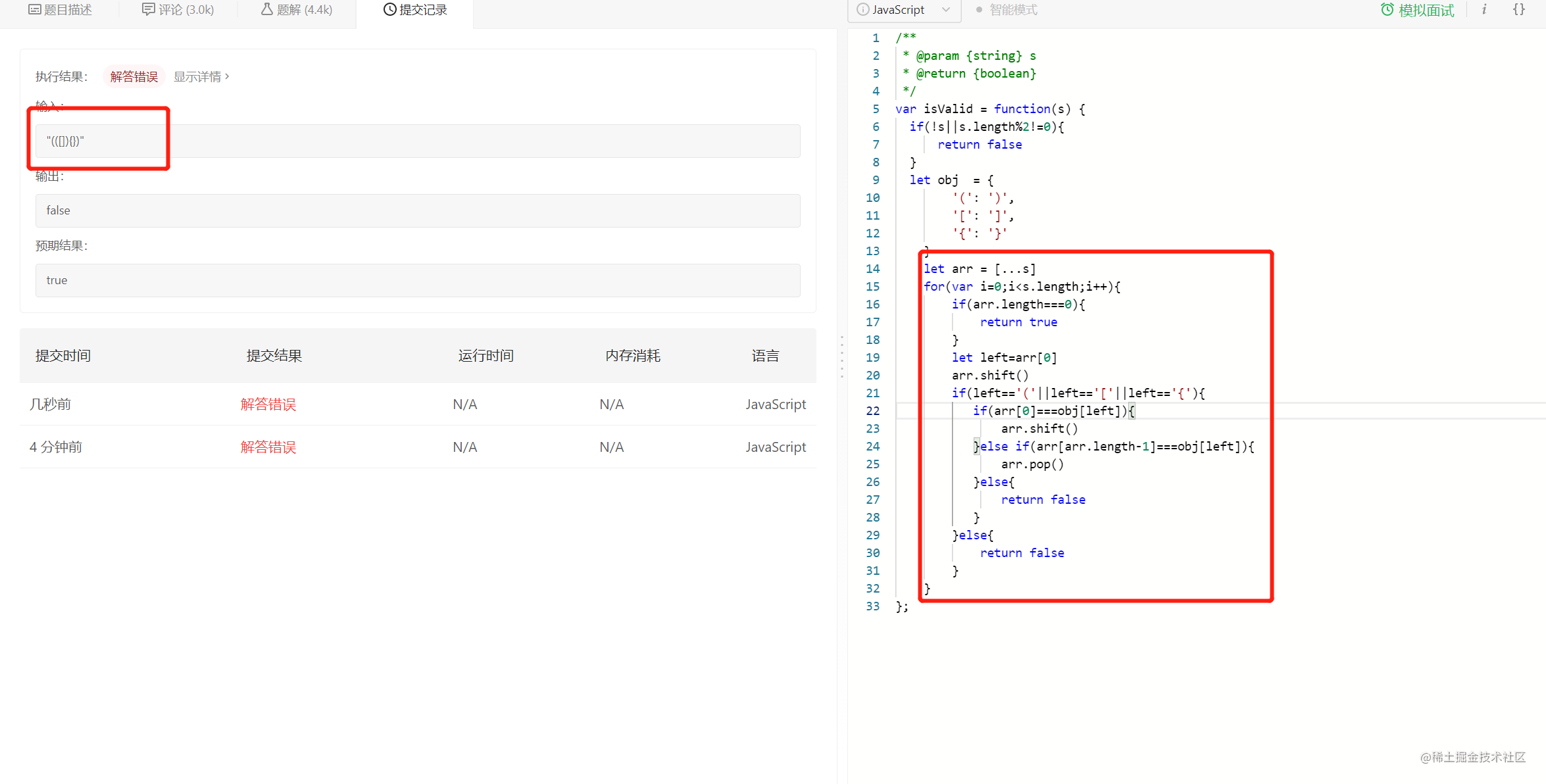Screen dimensions: 1546x784
Task: Click the alarm clock icon
Action: (x=1387, y=10)
